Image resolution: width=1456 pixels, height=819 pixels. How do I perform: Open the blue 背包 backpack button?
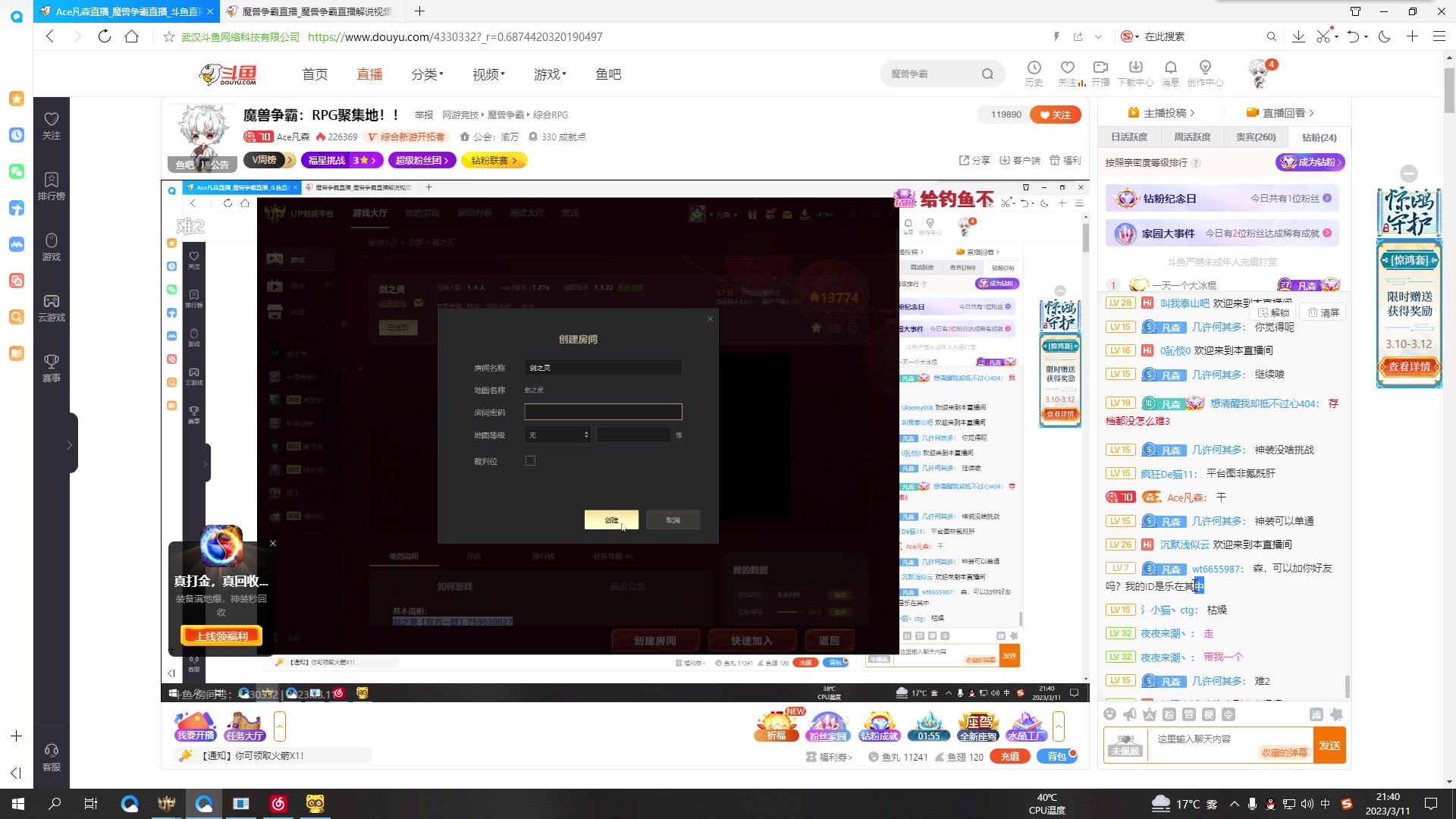(x=1057, y=756)
